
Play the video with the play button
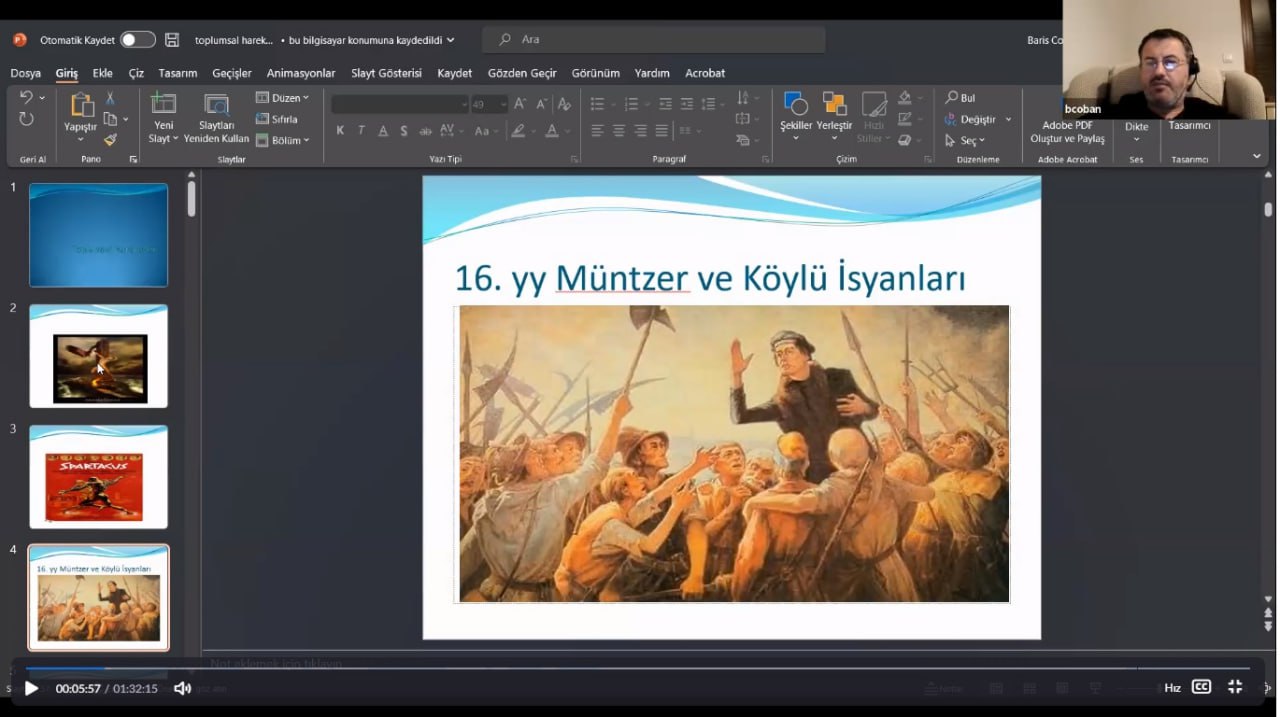pyautogui.click(x=31, y=688)
